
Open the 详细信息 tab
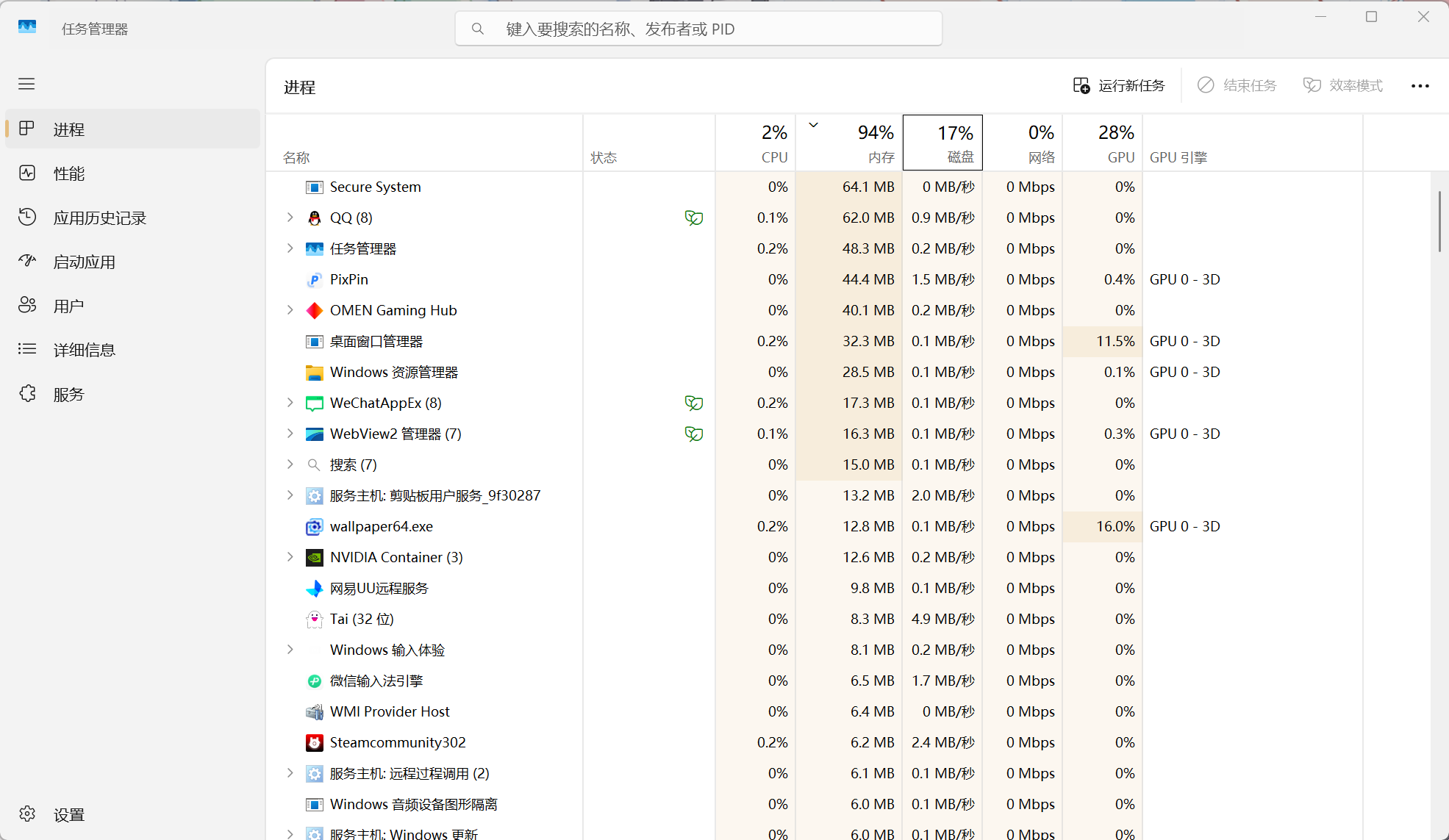point(133,350)
